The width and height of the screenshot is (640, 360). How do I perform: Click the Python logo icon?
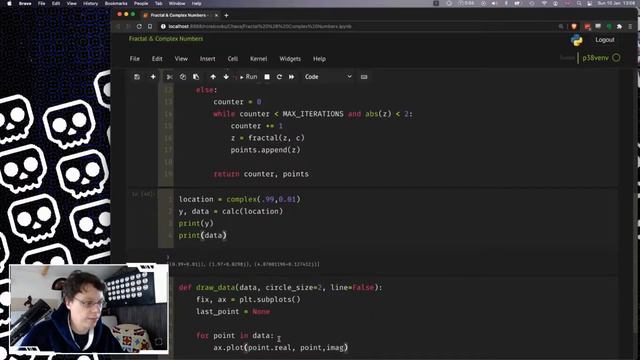click(577, 40)
